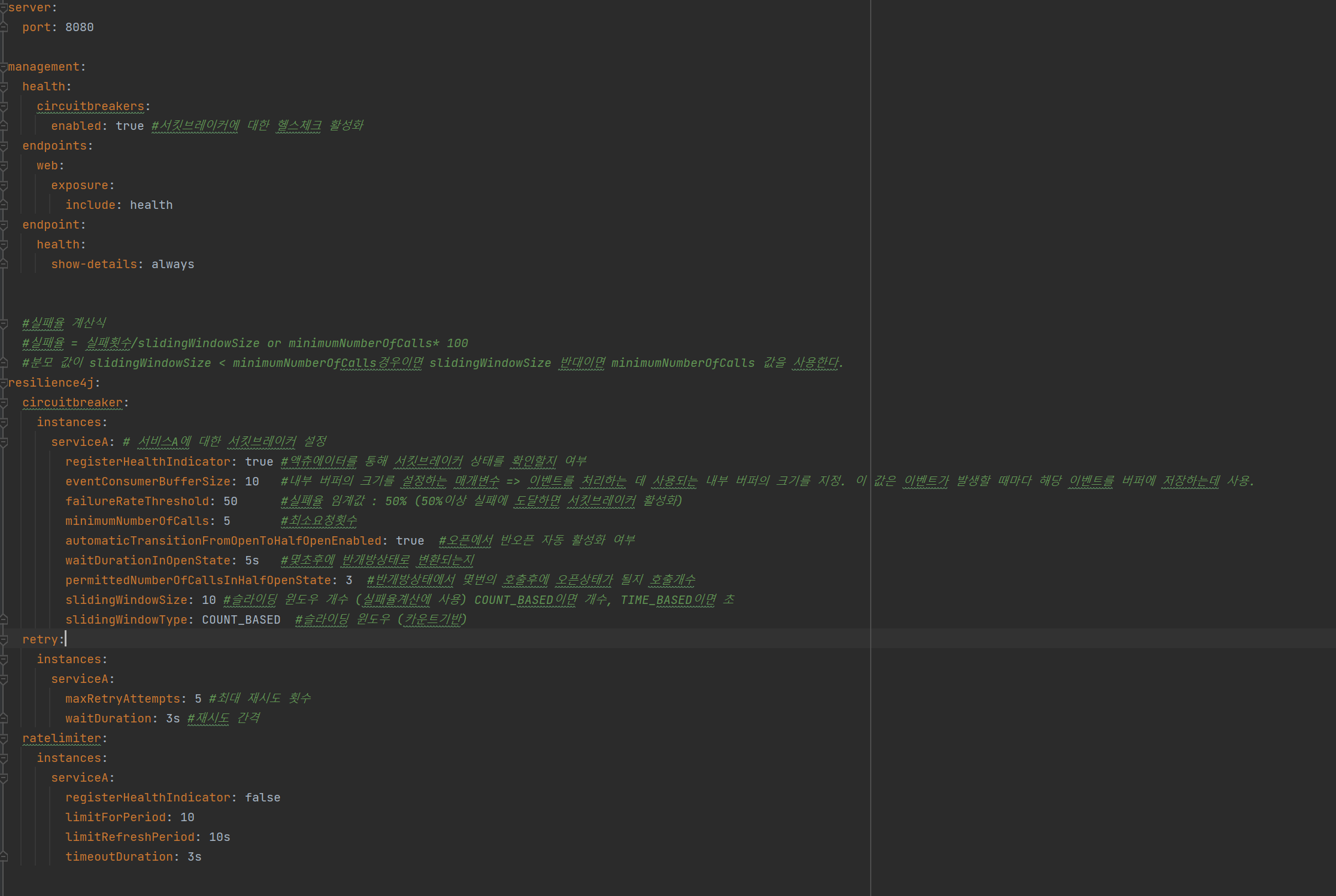Fold the circuitbreakers block in gutter
This screenshot has height=896, width=1336.
(3, 107)
